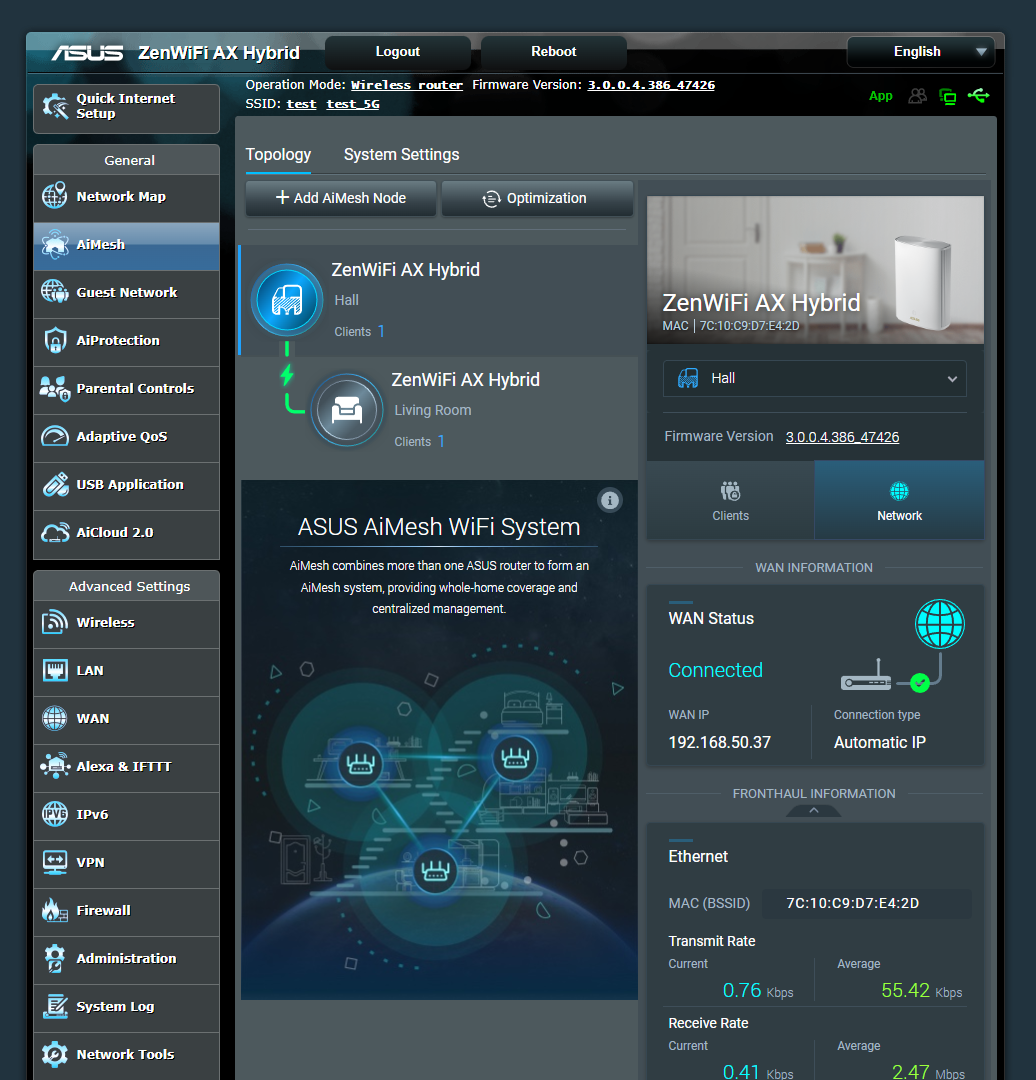Click the Add AiMesh Node button
1036x1080 pixels.
pos(340,198)
